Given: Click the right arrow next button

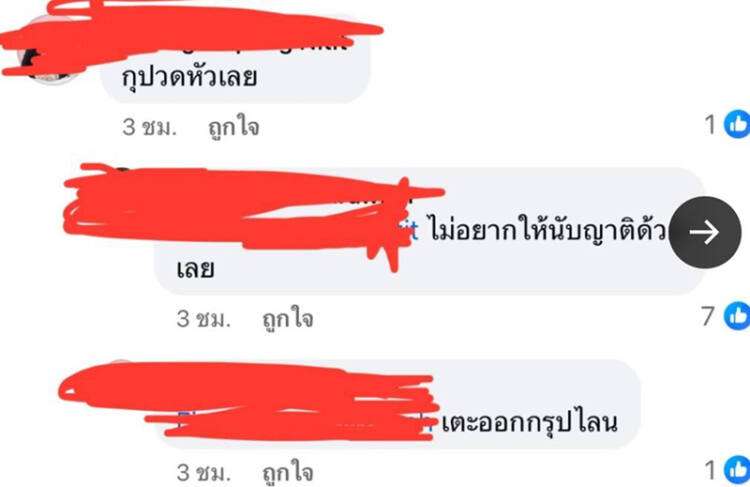Looking at the screenshot, I should pos(705,232).
